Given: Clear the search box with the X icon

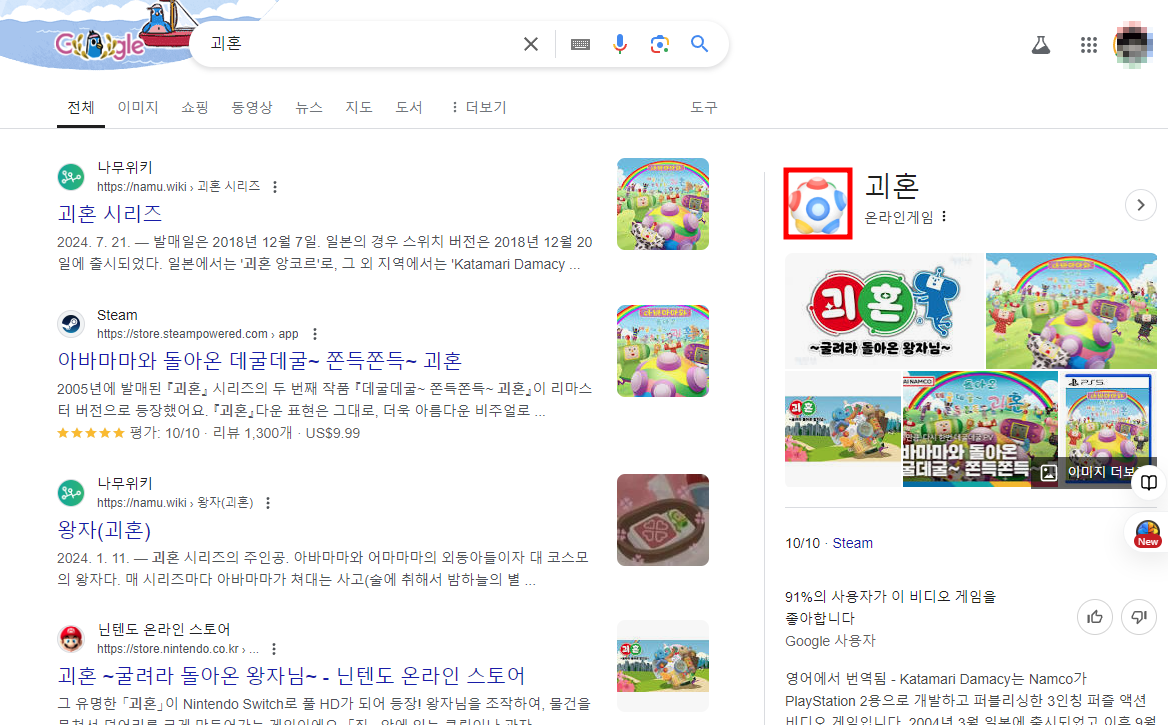Looking at the screenshot, I should [530, 44].
